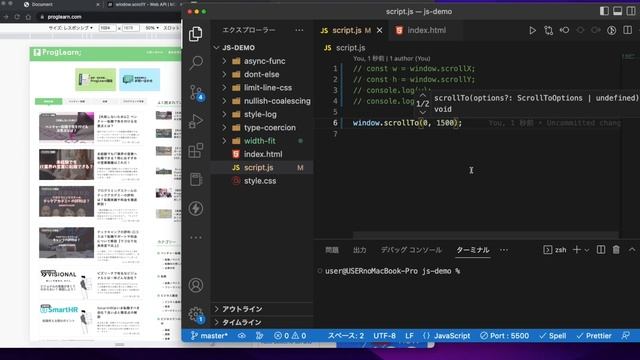Change the LF end of line setting
The image size is (640, 360).
pyautogui.click(x=409, y=336)
